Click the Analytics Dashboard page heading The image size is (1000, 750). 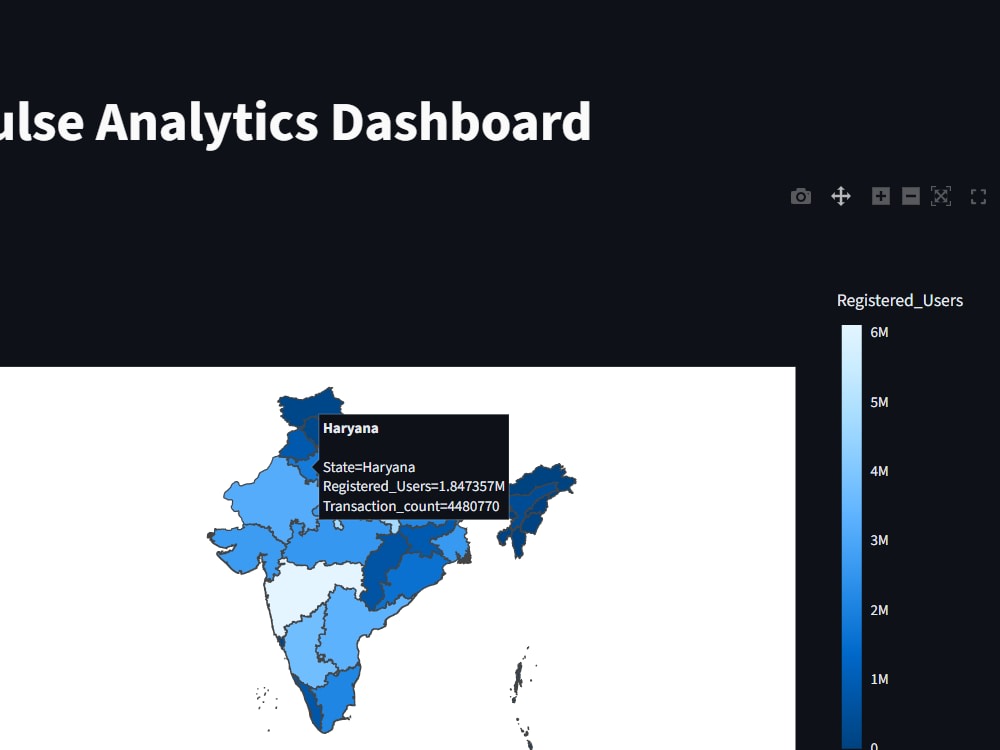pyautogui.click(x=343, y=122)
